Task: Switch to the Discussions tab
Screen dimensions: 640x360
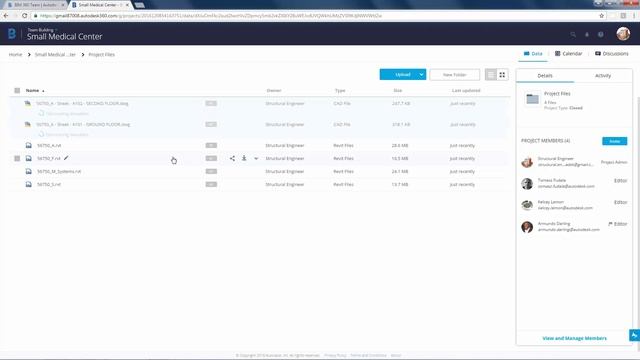Action: [611, 53]
